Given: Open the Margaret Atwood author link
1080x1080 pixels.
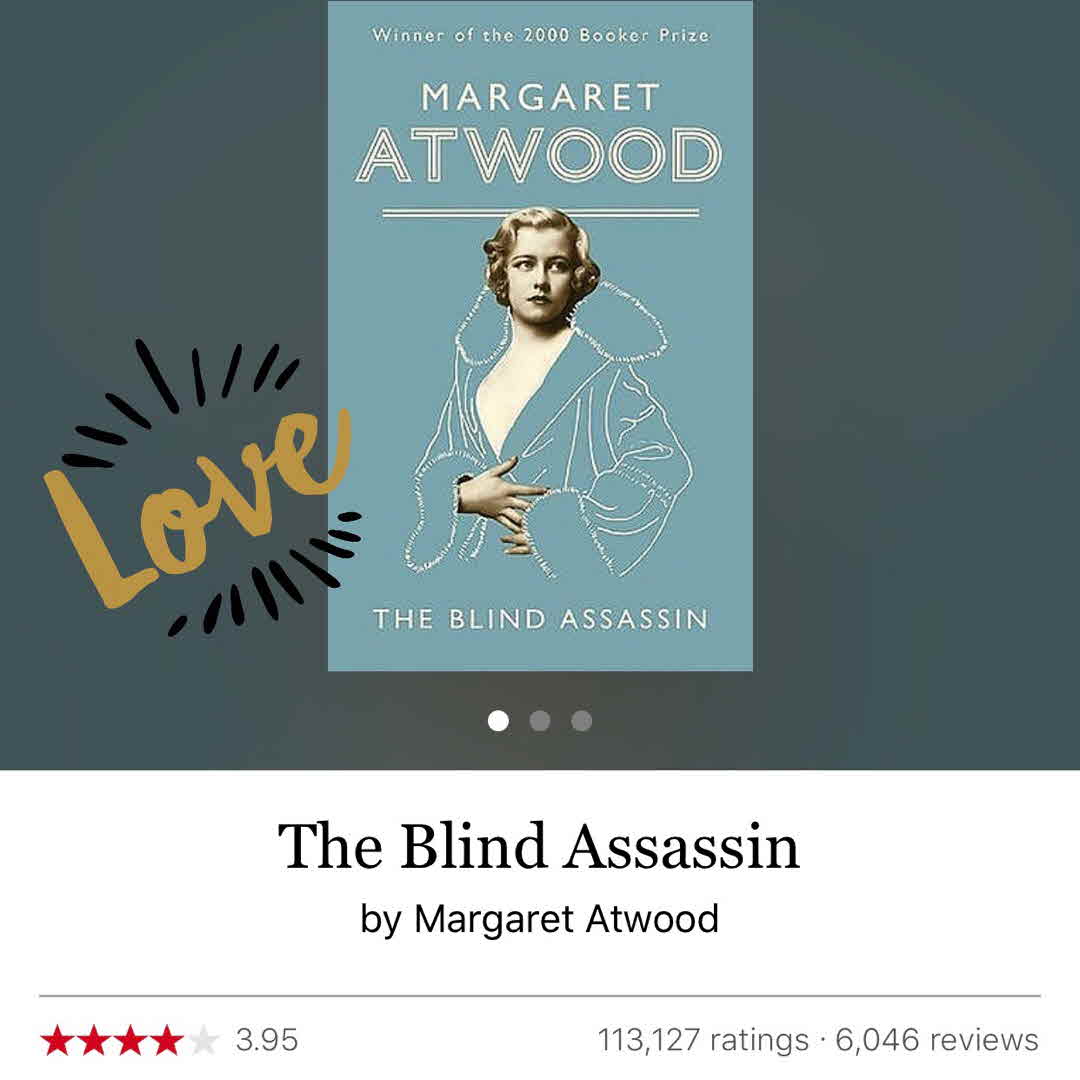Looking at the screenshot, I should 566,919.
